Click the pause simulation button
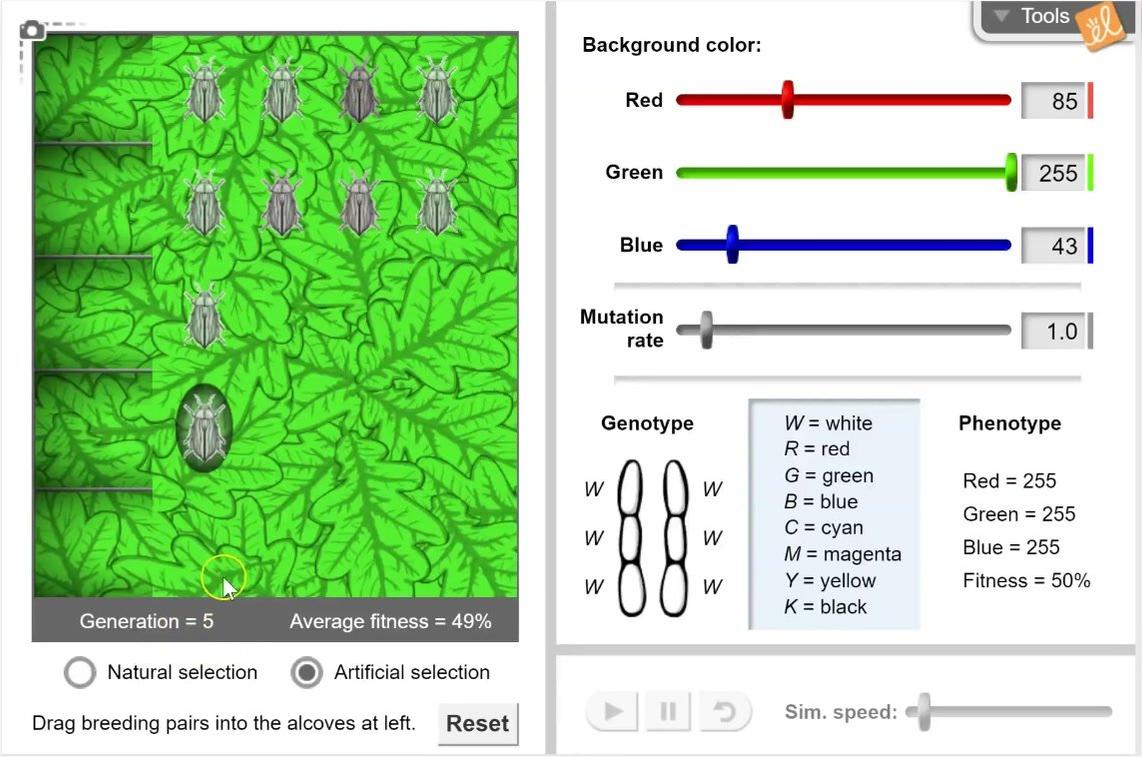1142x757 pixels. click(668, 711)
